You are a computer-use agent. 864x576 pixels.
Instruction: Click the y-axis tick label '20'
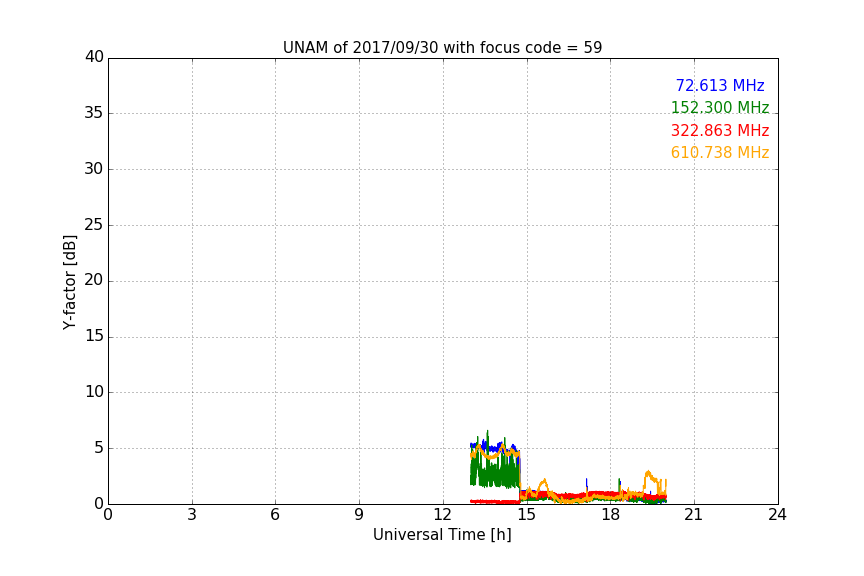tap(94, 281)
